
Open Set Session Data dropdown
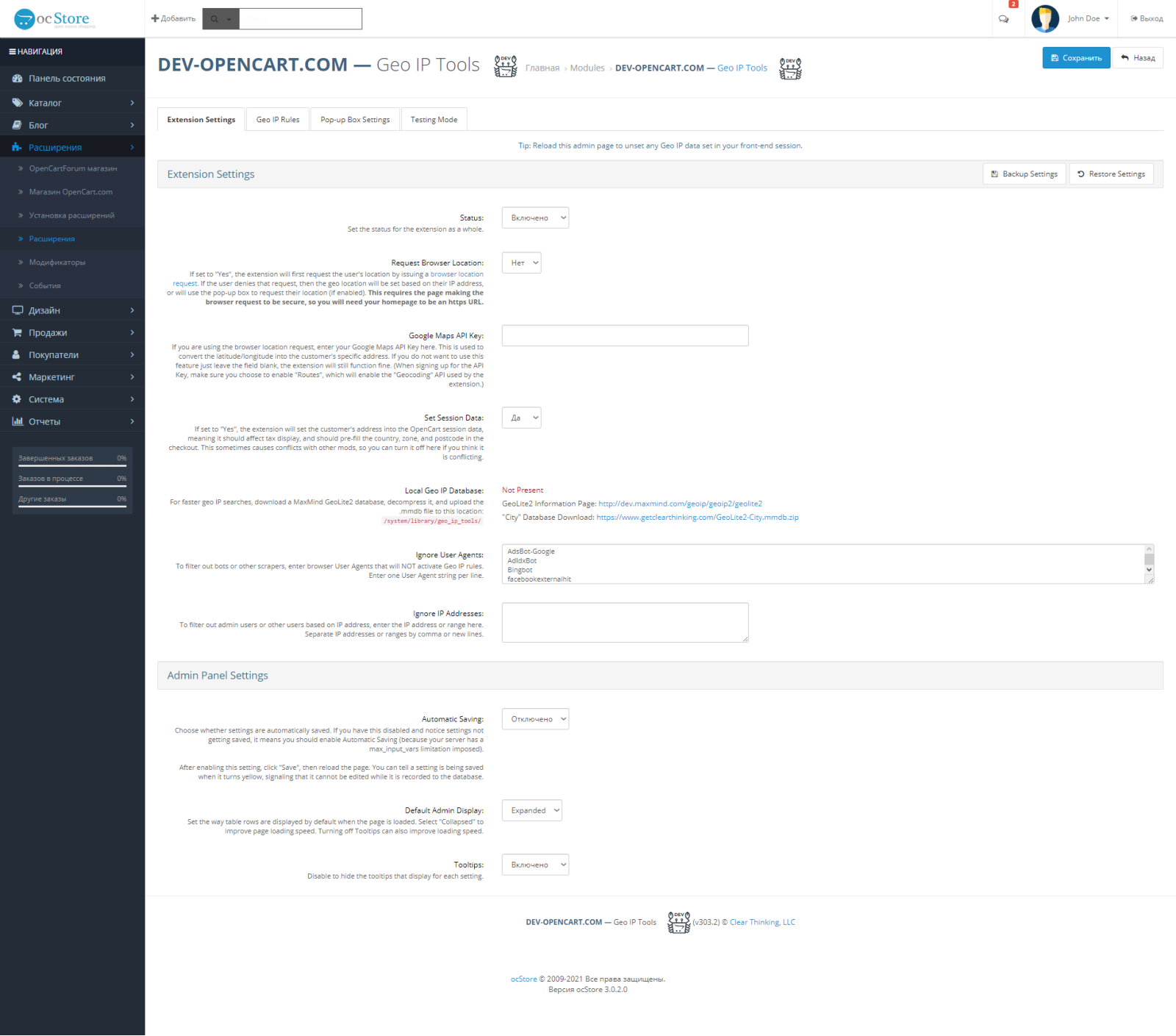522,418
